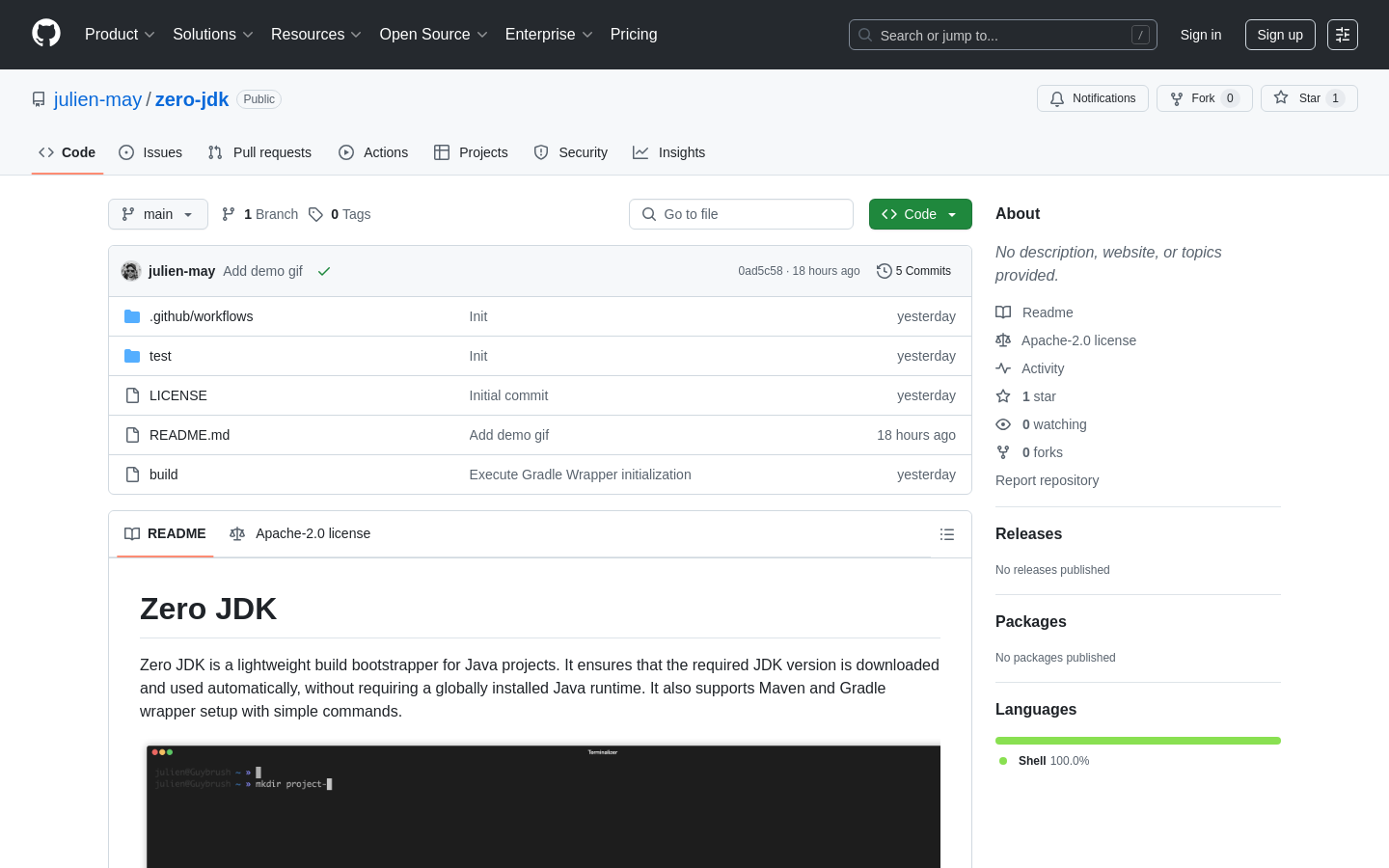Click the Star count badge showing 1
The height and width of the screenshot is (868, 1389).
1335,98
